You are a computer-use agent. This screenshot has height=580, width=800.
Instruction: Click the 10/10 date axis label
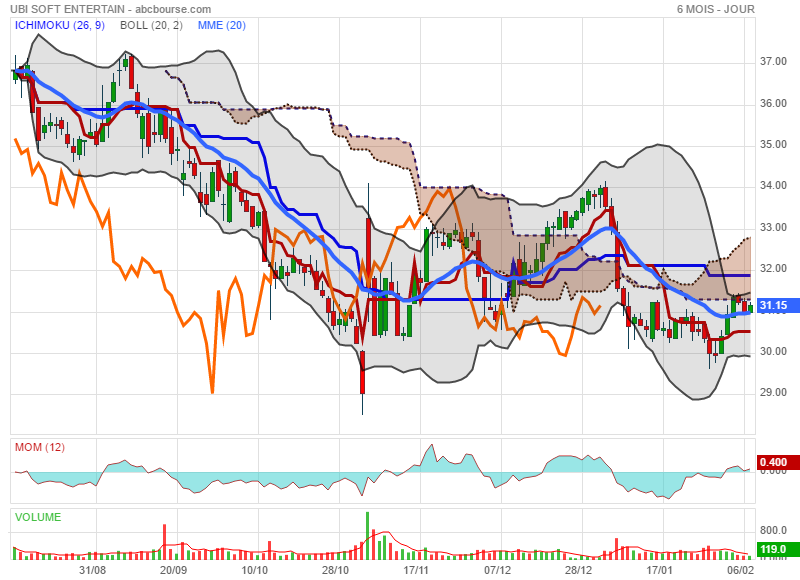click(x=254, y=570)
